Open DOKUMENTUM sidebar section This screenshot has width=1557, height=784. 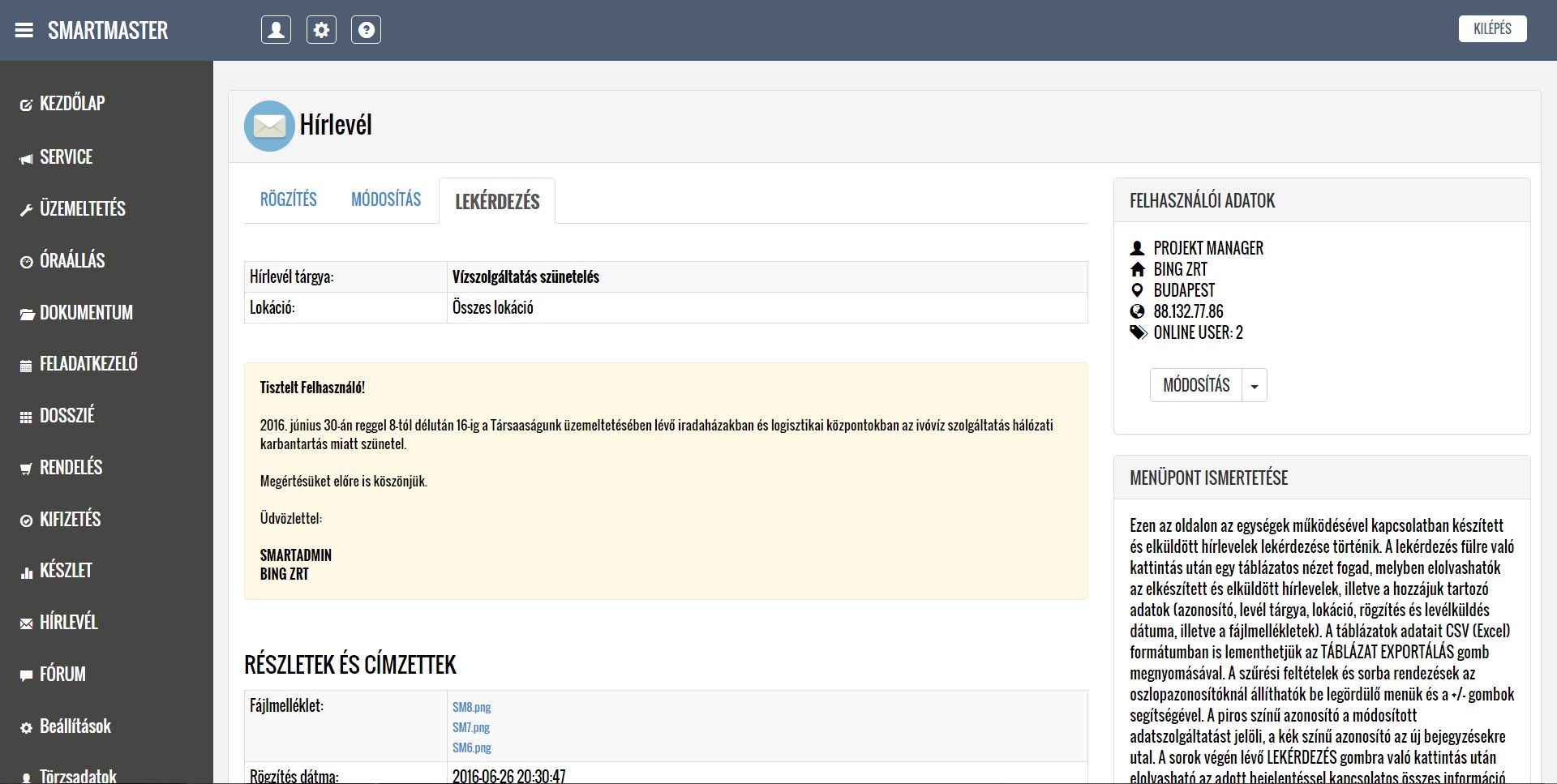click(86, 313)
